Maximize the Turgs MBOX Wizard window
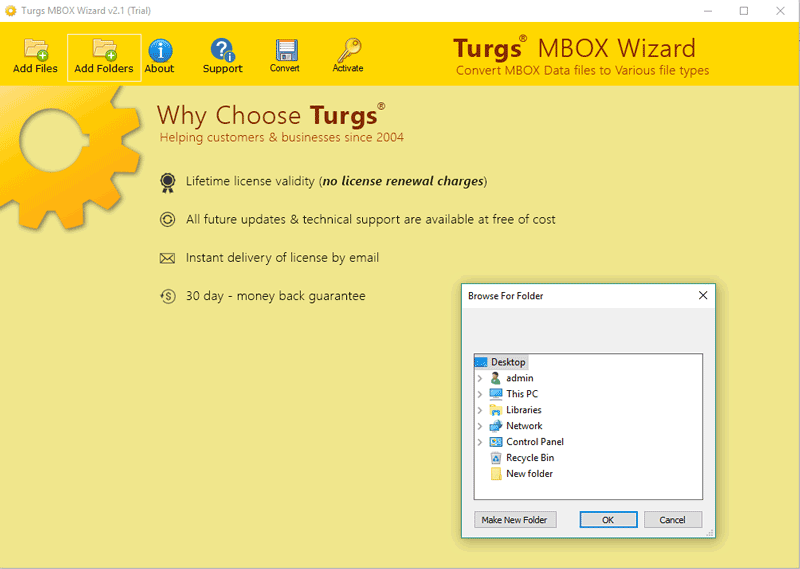This screenshot has height=569, width=800. click(x=744, y=11)
